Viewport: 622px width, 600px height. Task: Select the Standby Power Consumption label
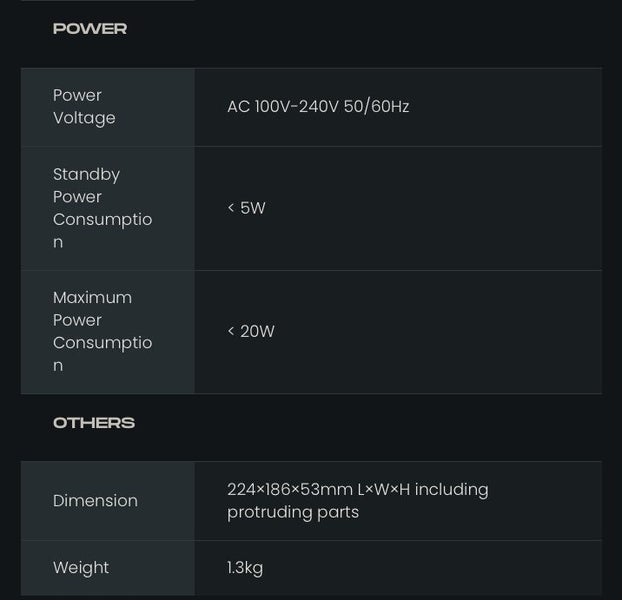tap(102, 208)
